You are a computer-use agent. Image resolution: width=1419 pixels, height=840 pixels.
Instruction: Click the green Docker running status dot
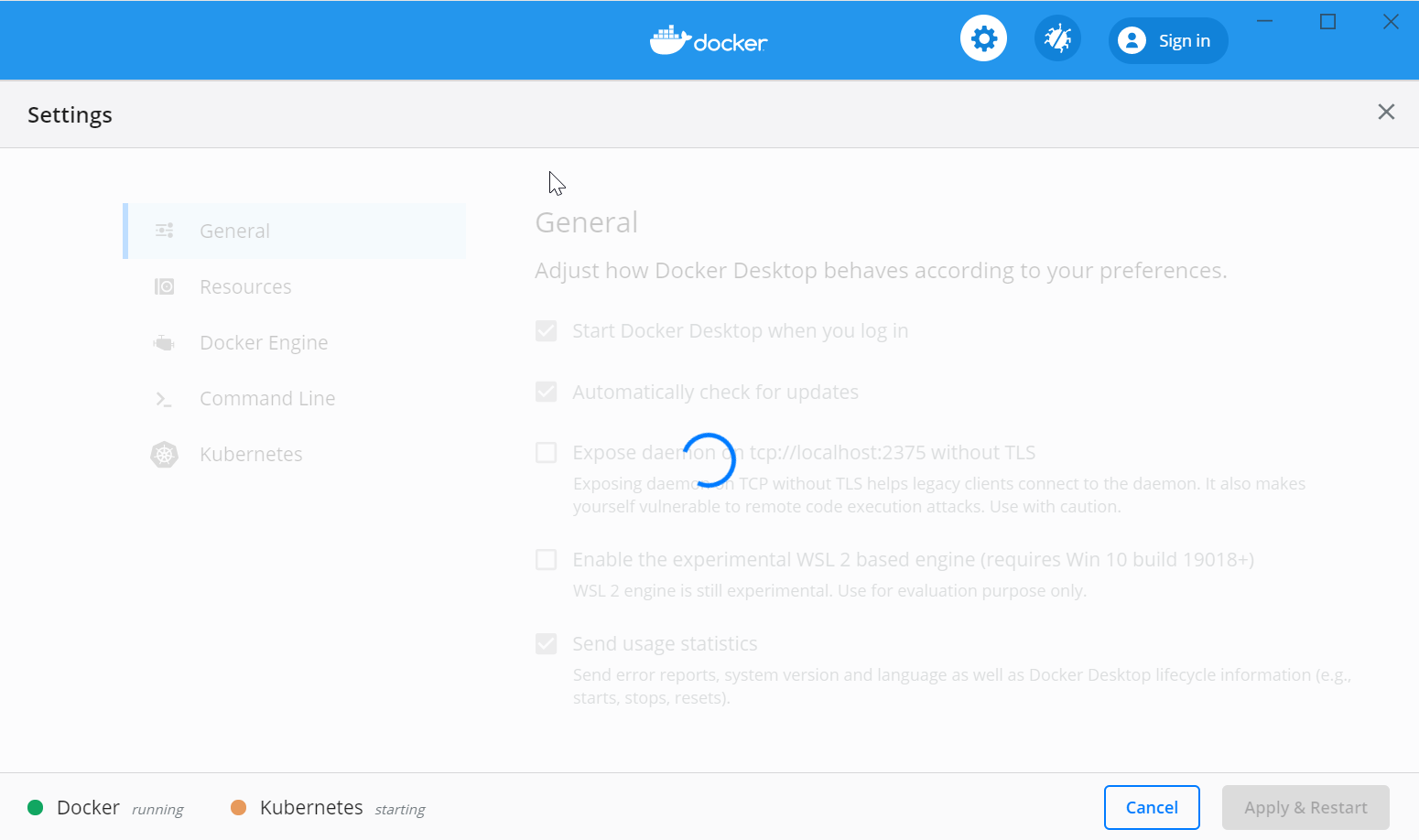pyautogui.click(x=36, y=807)
